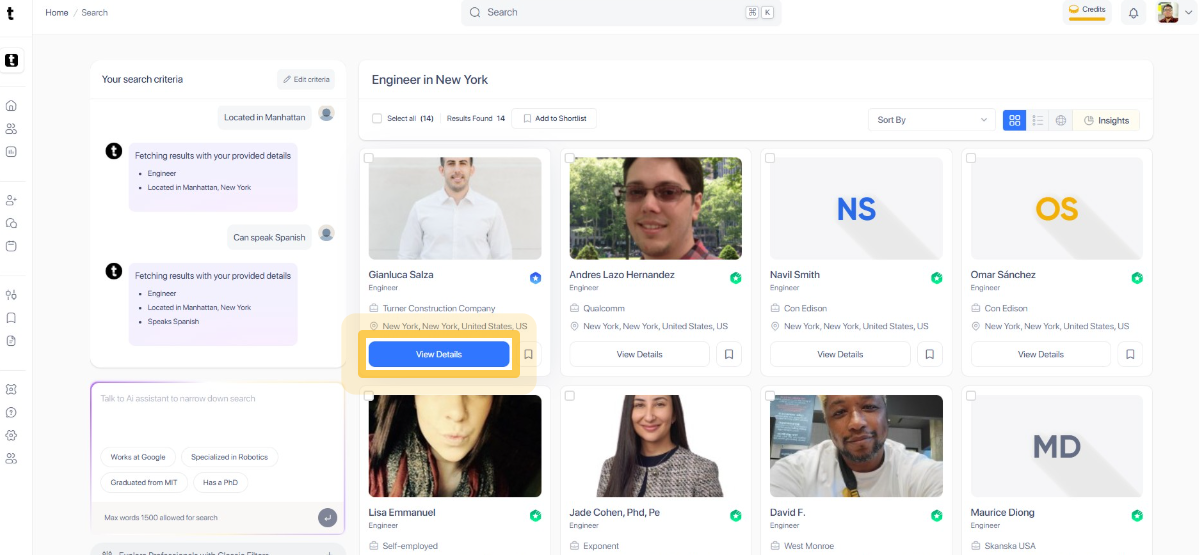
Task: Switch to grid view
Action: pos(1015,120)
